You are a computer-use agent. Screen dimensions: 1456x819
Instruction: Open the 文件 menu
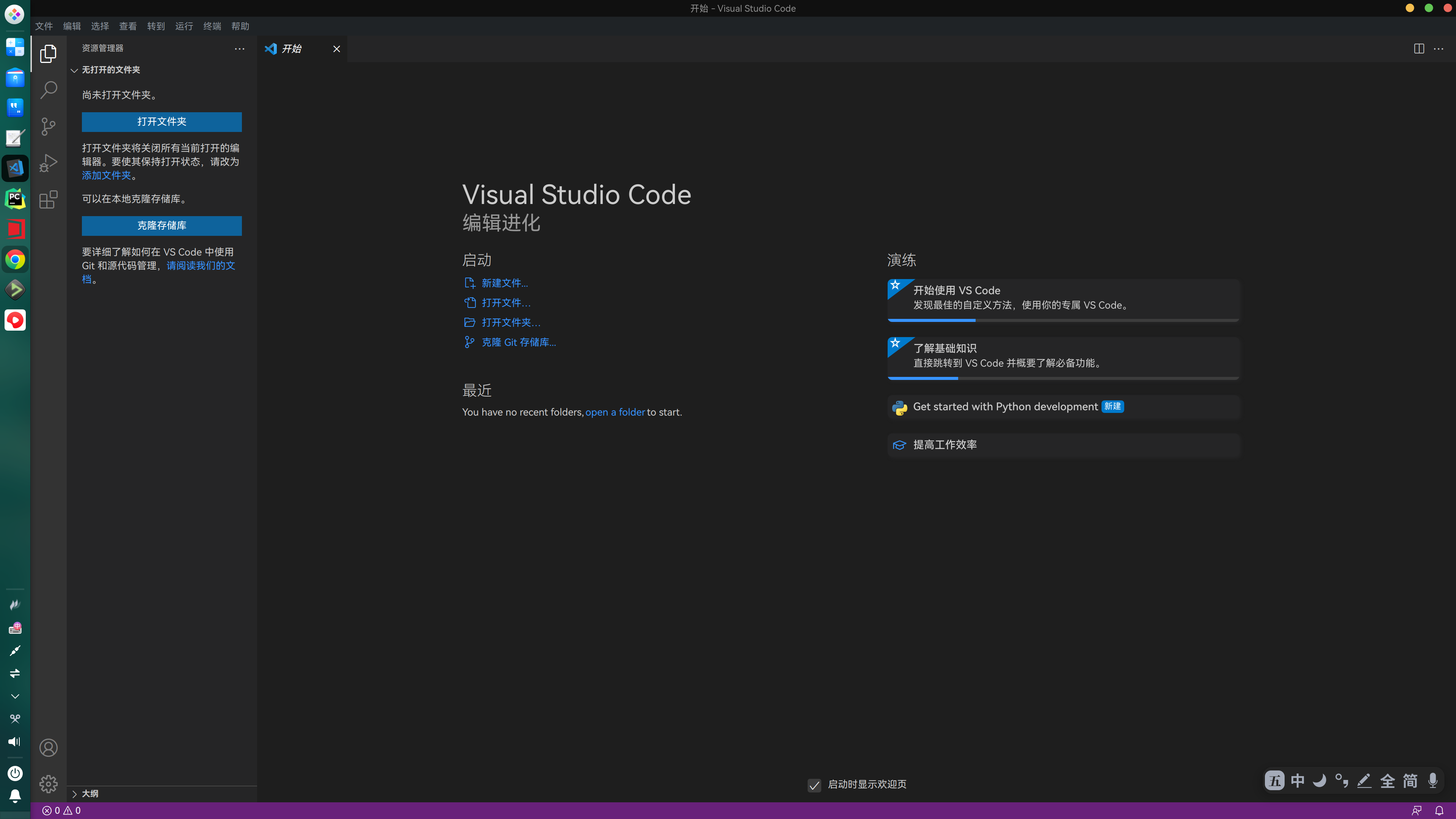[x=44, y=26]
